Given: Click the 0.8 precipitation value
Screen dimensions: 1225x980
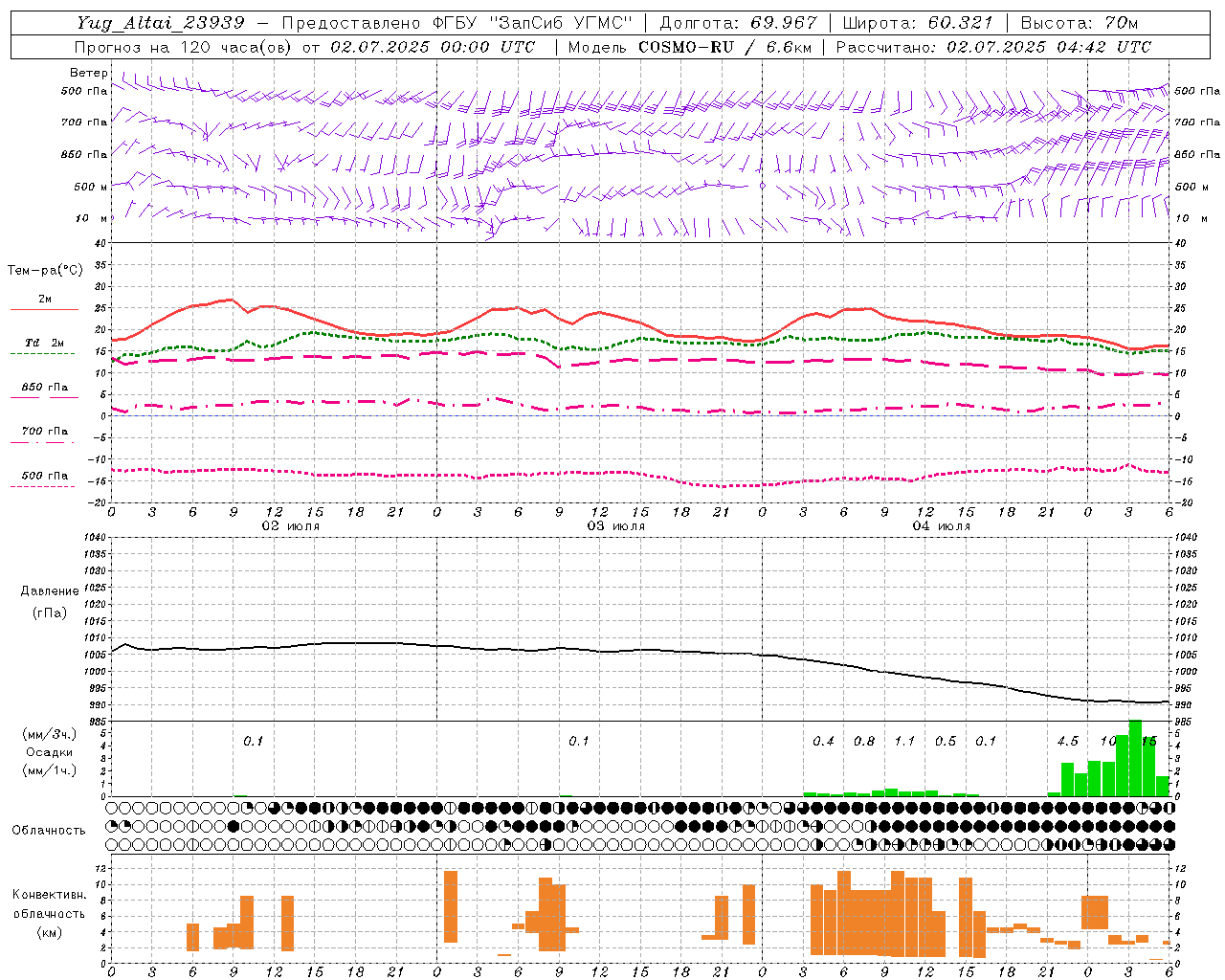Looking at the screenshot, I should (x=864, y=742).
